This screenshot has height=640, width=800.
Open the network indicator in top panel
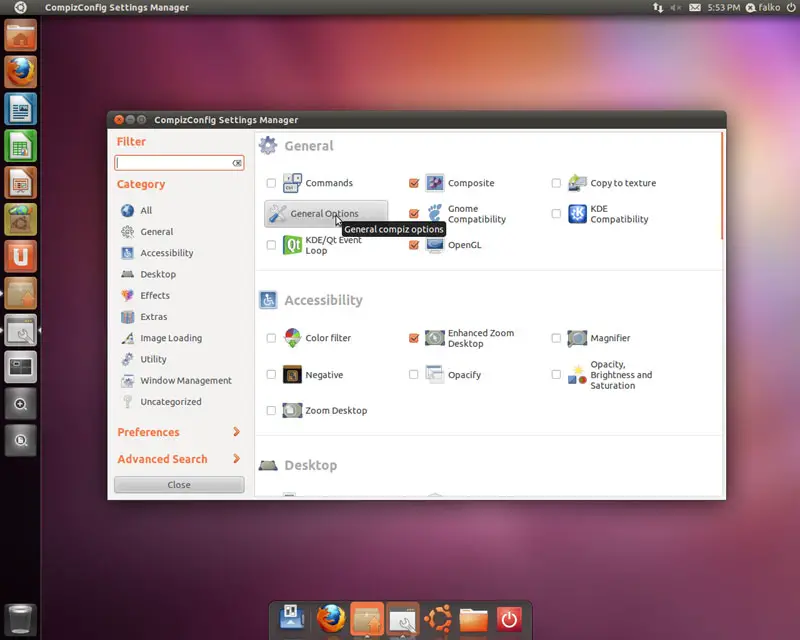point(658,7)
